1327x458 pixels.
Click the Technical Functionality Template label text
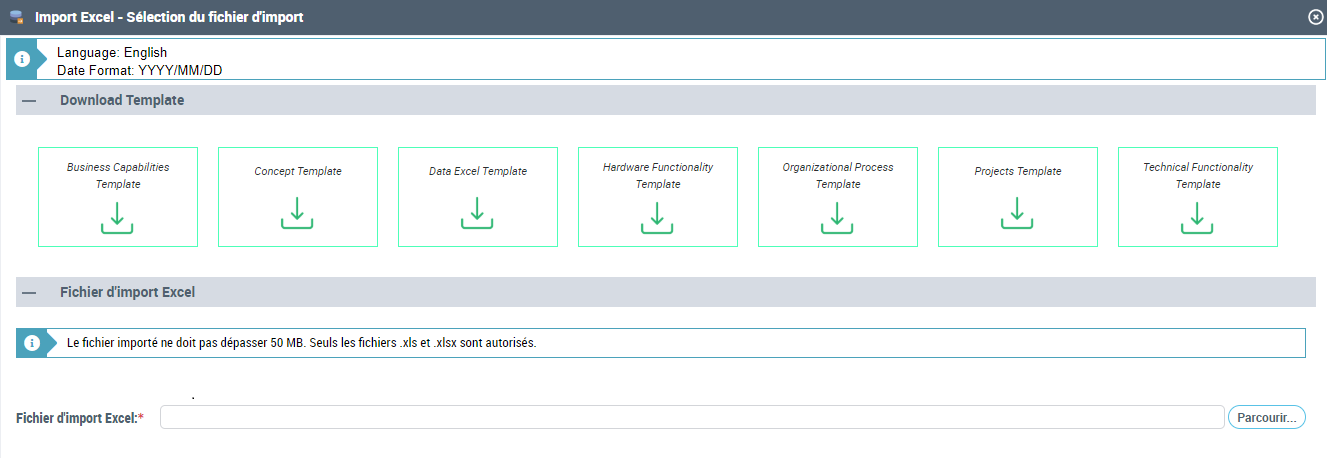tap(1198, 175)
